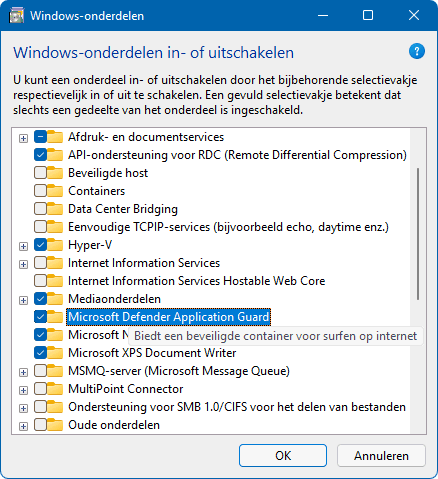Image resolution: width=438 pixels, height=479 pixels.
Task: Disable Microsoft Defender Application Guard checkbox
Action: (40, 317)
